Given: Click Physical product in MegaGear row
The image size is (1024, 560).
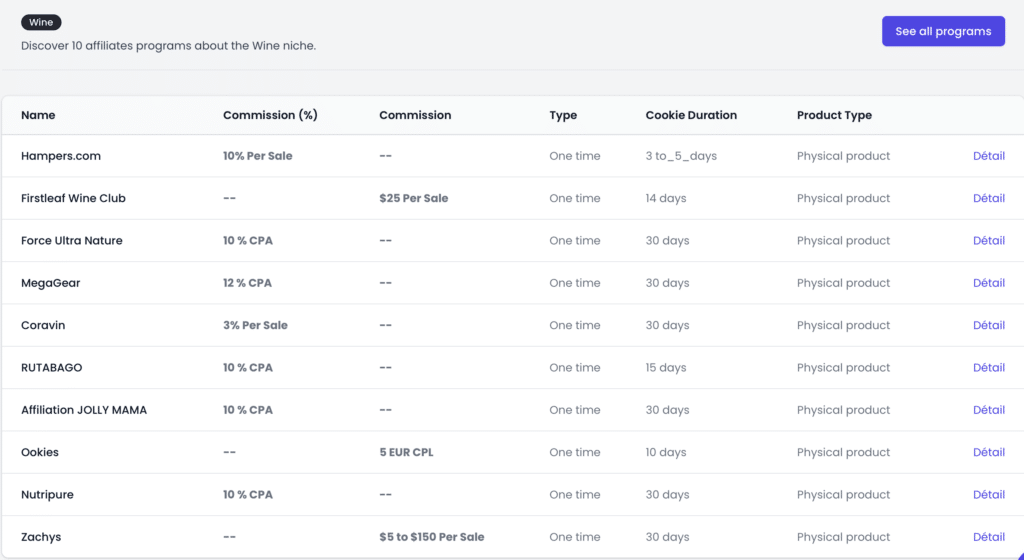Looking at the screenshot, I should tap(843, 283).
